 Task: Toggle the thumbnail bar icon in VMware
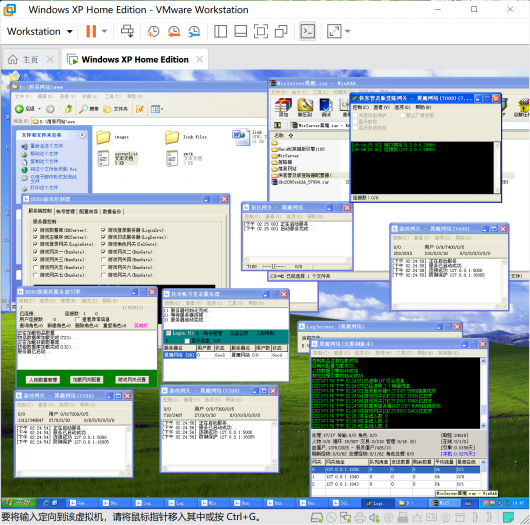pos(240,31)
